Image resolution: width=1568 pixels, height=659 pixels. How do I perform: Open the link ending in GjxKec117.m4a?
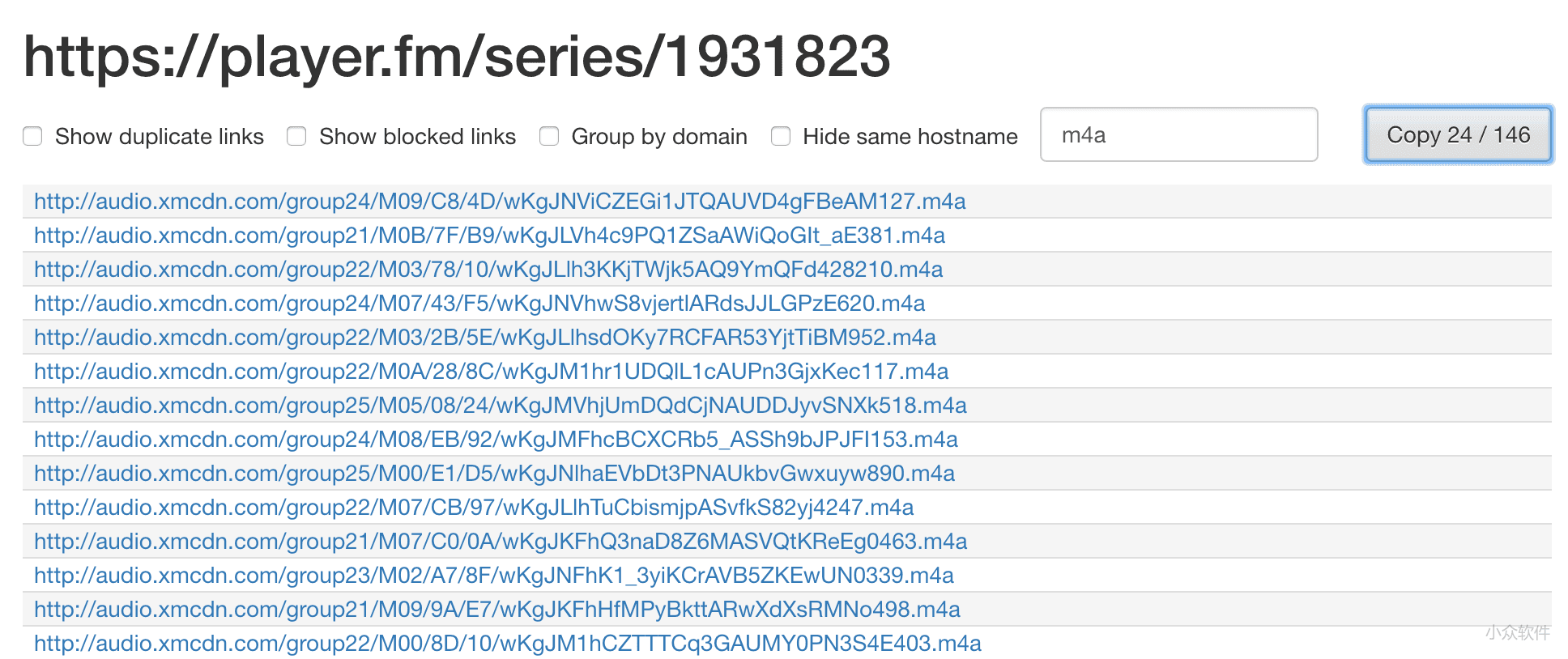tap(491, 372)
